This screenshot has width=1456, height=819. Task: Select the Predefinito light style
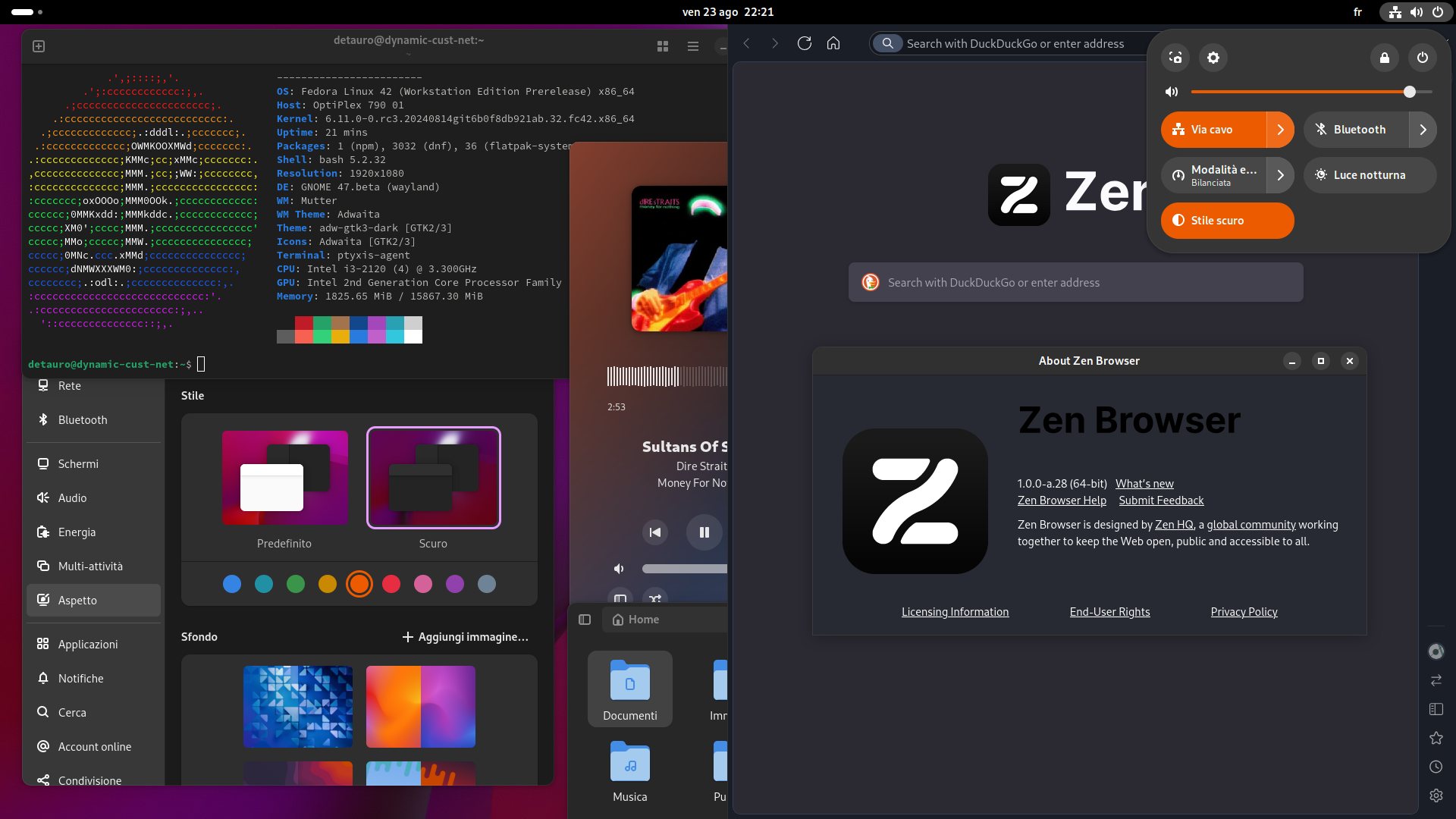[x=284, y=478]
